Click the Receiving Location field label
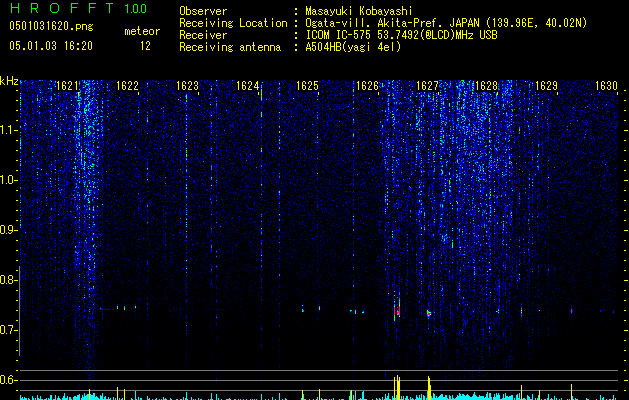Image resolution: width=629 pixels, height=400 pixels. [x=233, y=23]
